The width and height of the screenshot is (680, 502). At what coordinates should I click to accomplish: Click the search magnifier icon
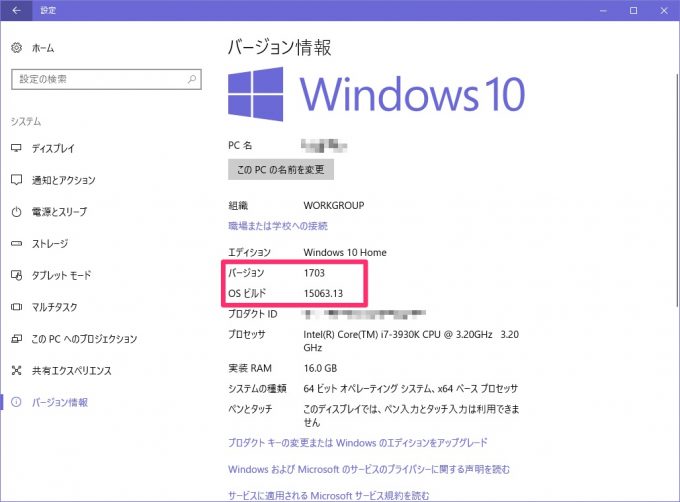click(x=192, y=79)
